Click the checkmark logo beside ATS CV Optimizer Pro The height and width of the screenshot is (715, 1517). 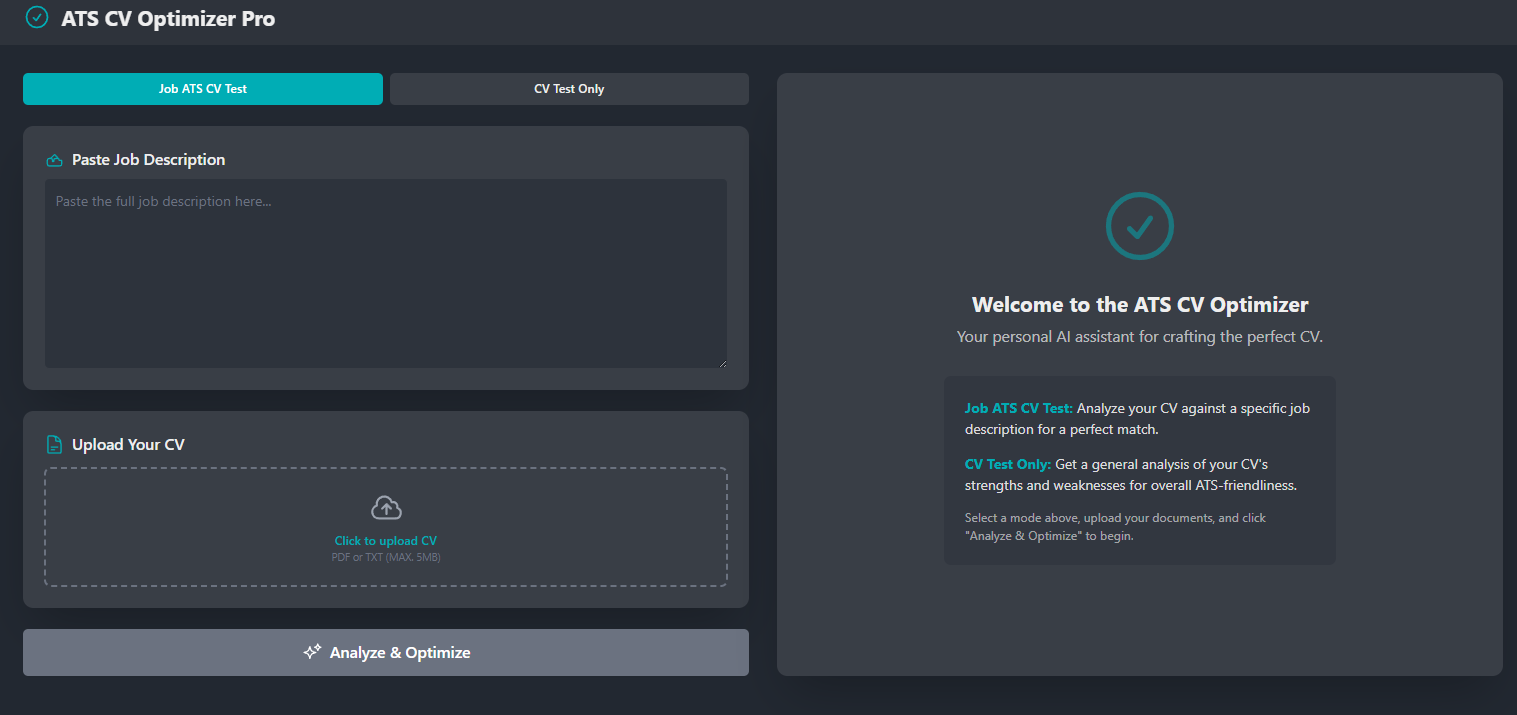[x=37, y=17]
